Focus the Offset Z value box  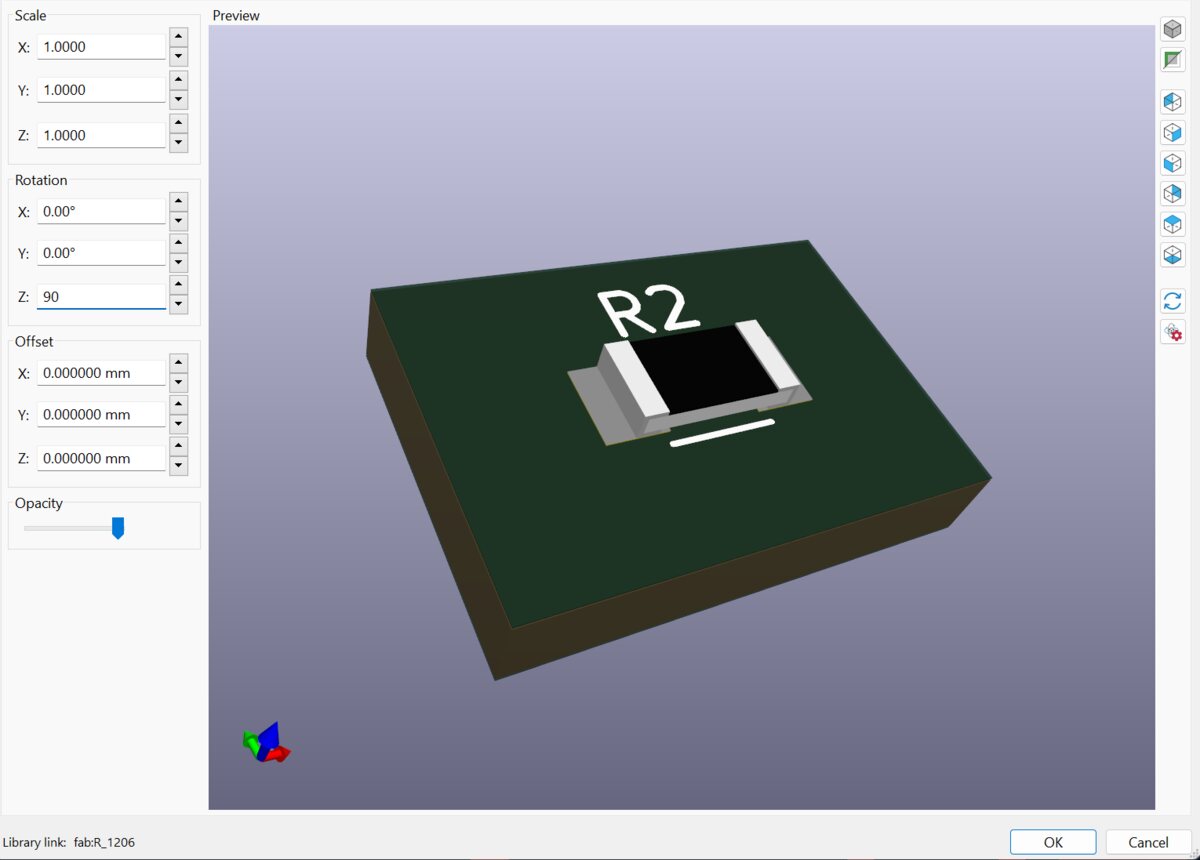[100, 457]
